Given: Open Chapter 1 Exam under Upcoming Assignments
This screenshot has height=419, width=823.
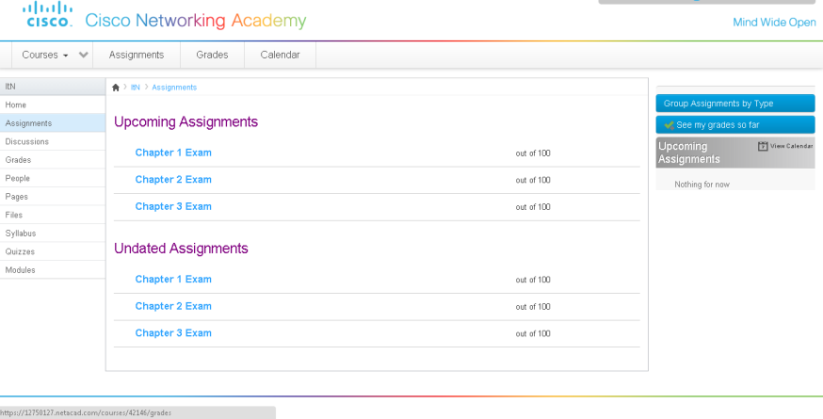Looking at the screenshot, I should (173, 153).
